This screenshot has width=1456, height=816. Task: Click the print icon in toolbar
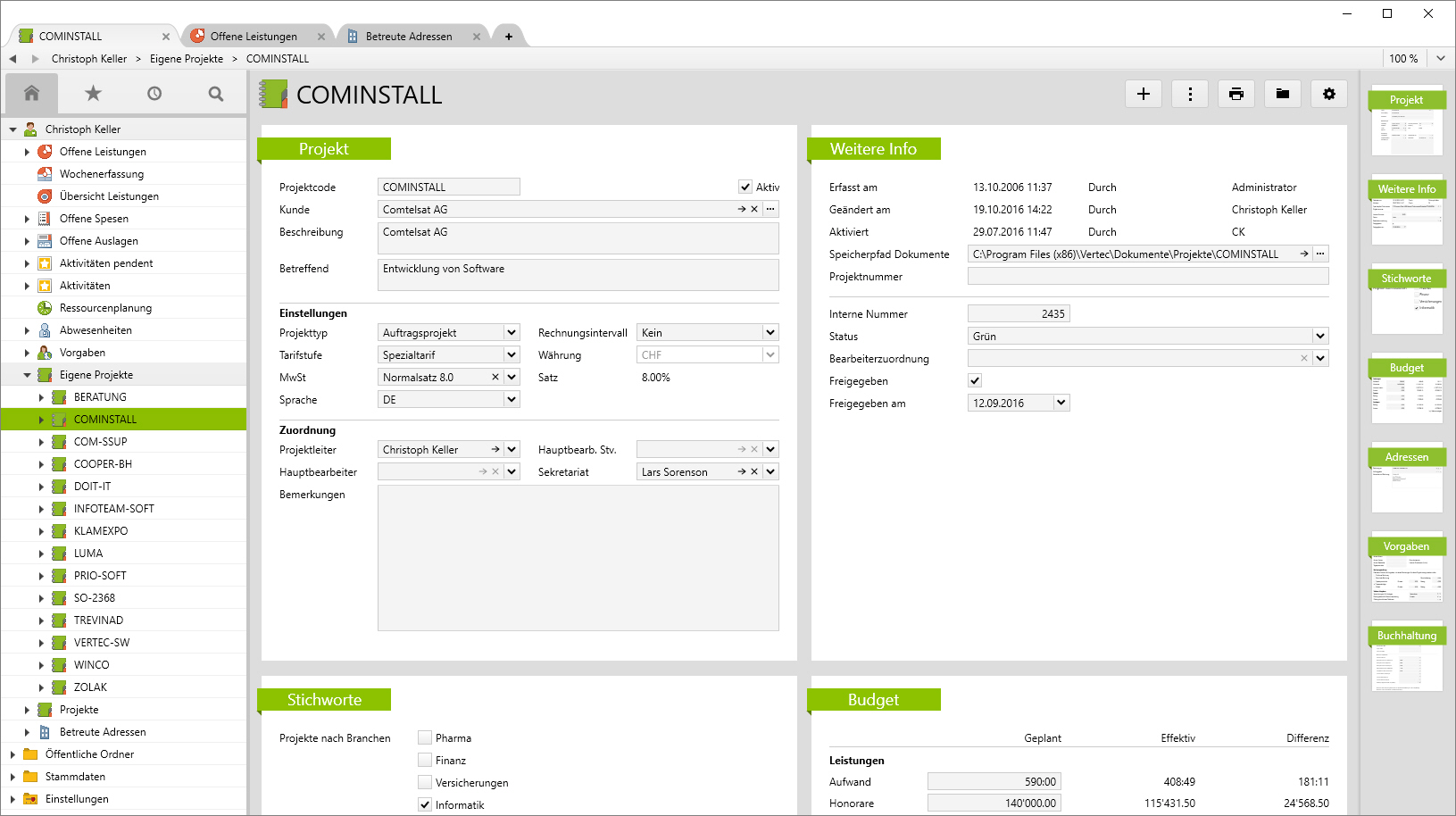pyautogui.click(x=1236, y=94)
